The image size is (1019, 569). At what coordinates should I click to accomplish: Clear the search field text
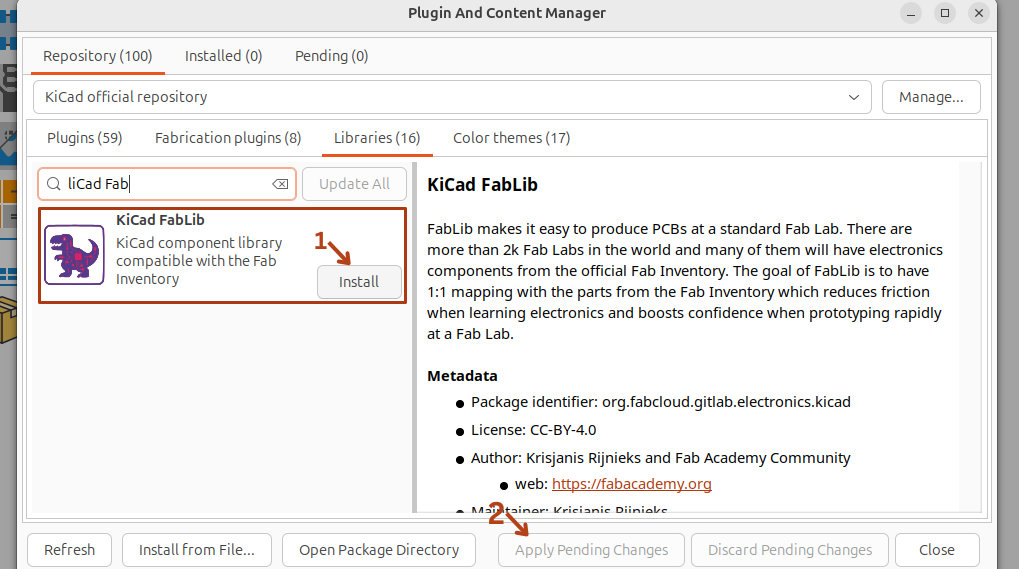[280, 184]
